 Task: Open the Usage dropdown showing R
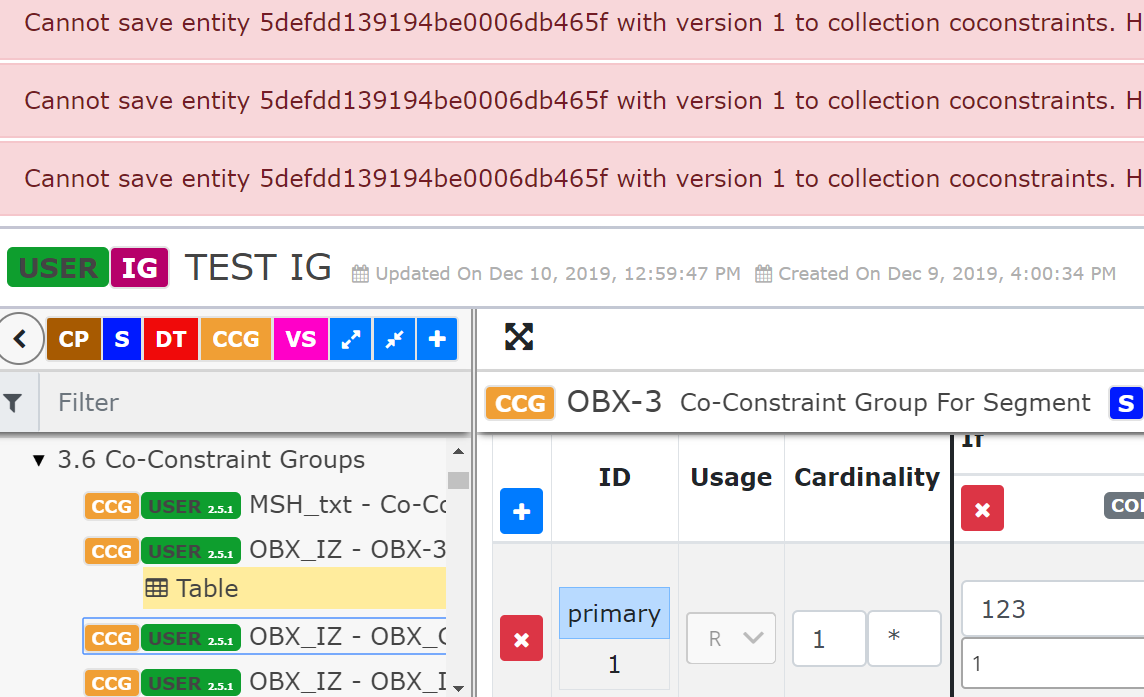[731, 638]
